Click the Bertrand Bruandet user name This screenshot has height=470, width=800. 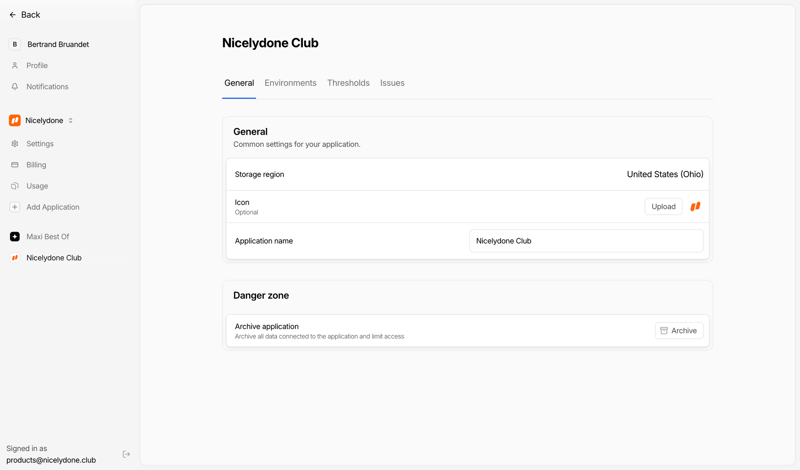click(x=58, y=44)
